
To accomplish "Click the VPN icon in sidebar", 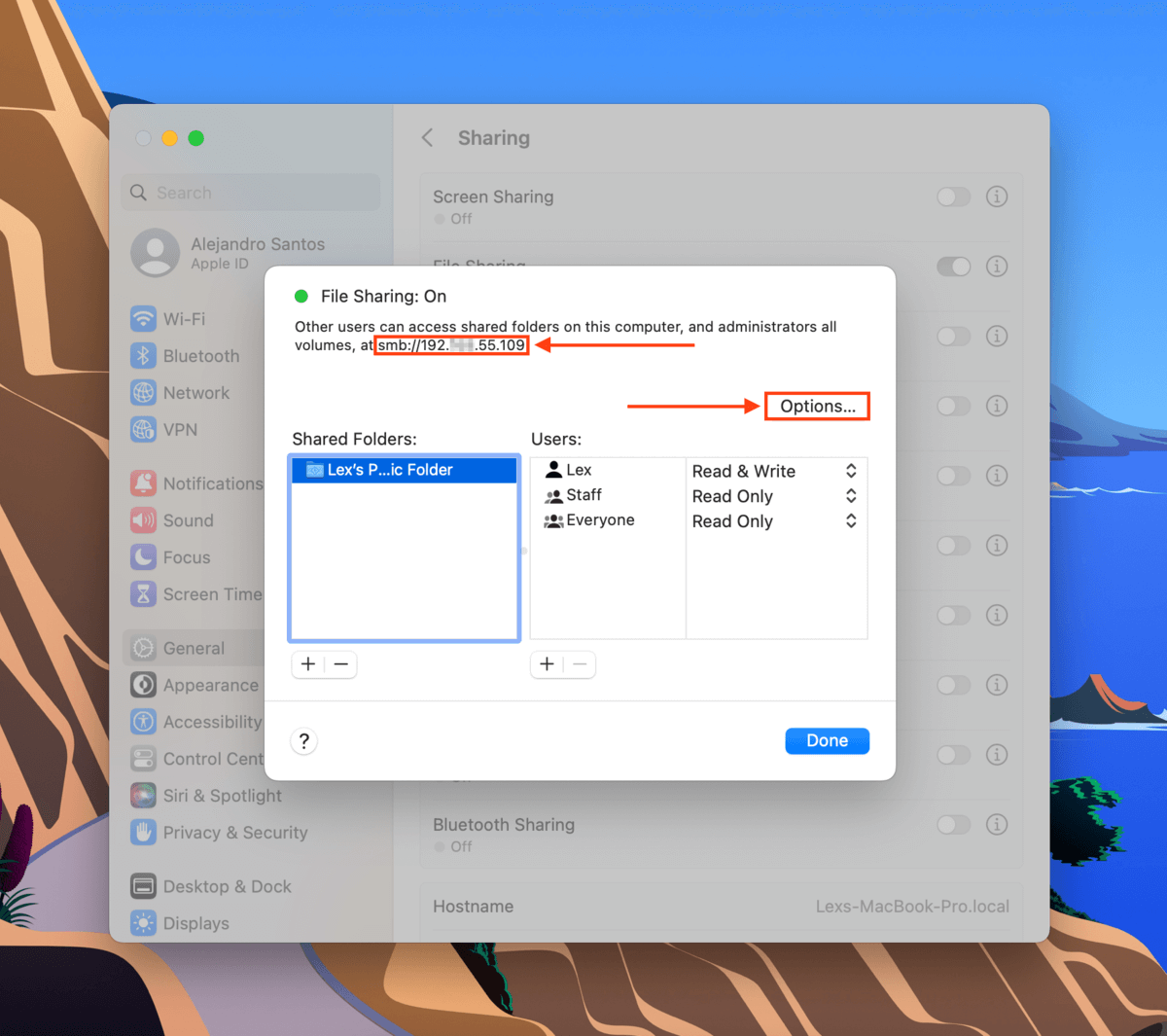I will 143,430.
